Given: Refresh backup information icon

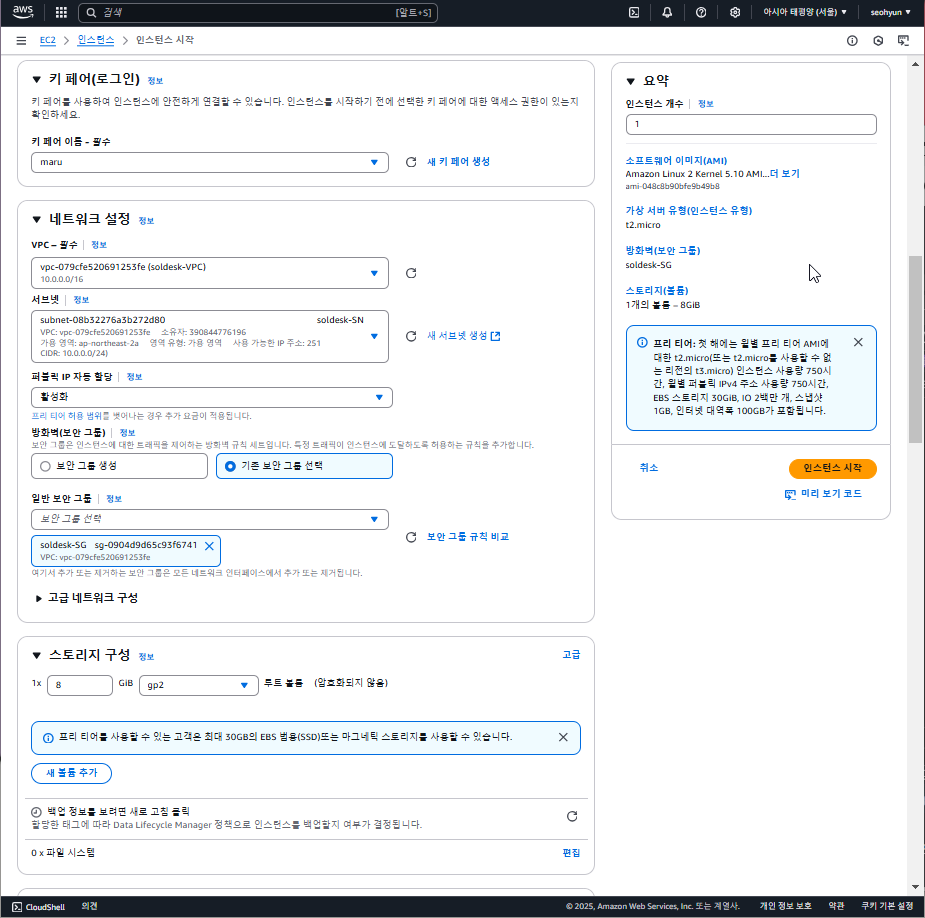Looking at the screenshot, I should click(x=572, y=817).
